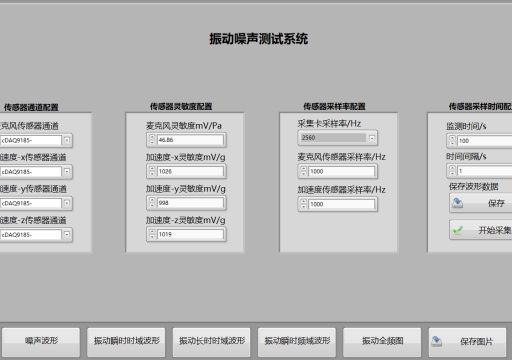Click the 加速度传感器采样率/Hz input field
Viewport: 512px width, 360px height.
(342, 204)
